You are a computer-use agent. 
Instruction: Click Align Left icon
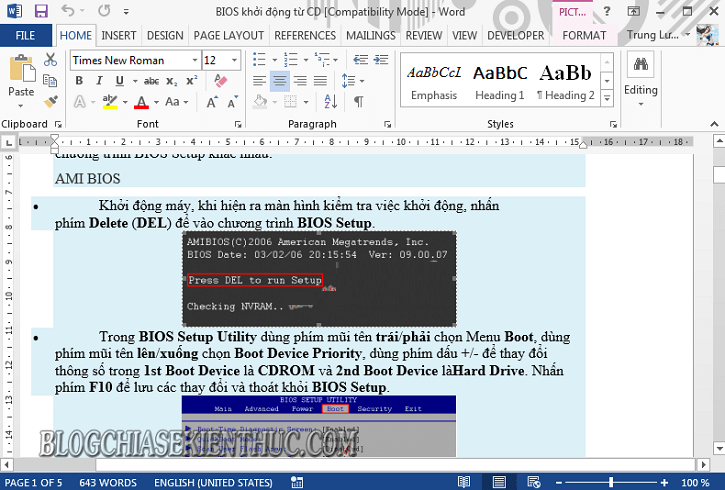pos(259,81)
